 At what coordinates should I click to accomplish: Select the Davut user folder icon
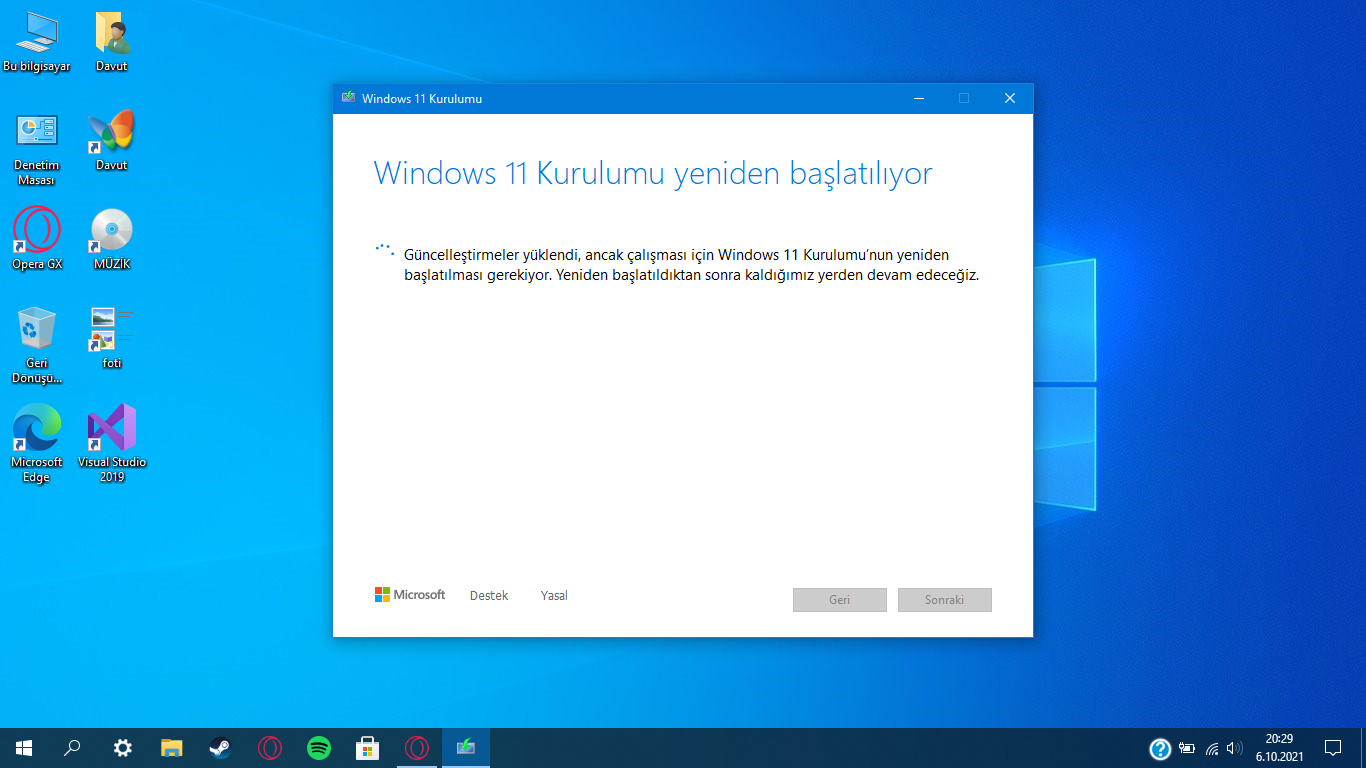(x=112, y=42)
